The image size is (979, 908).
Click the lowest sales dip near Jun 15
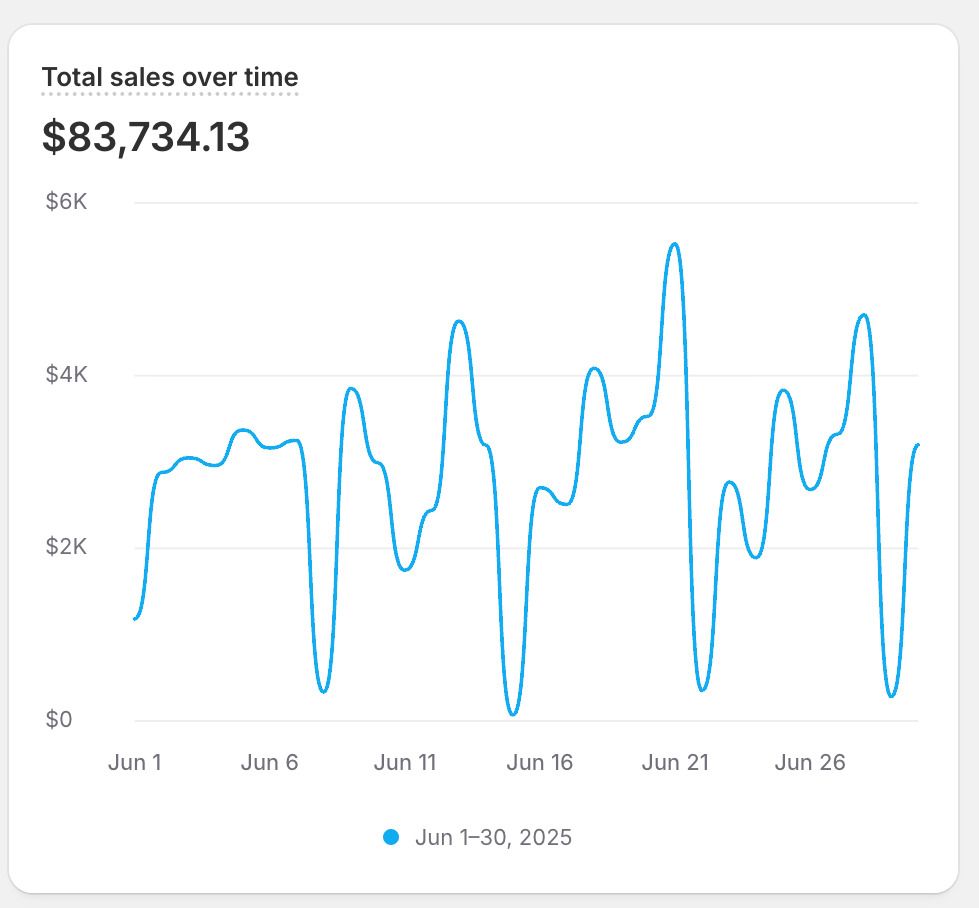[513, 714]
